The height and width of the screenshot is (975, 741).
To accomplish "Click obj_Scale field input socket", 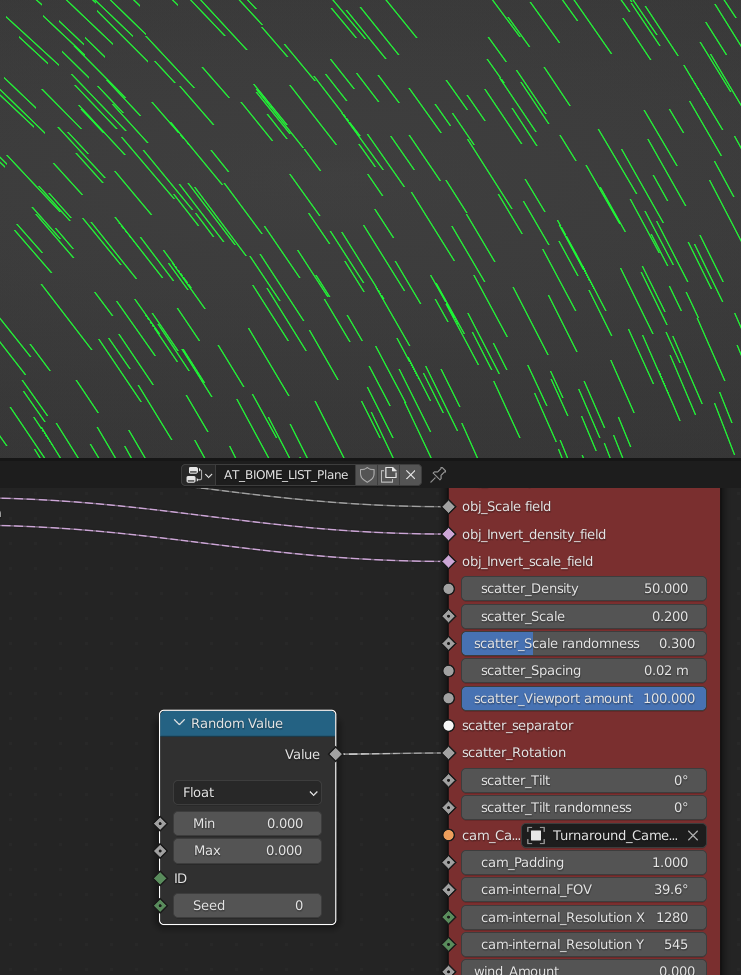I will coord(449,507).
